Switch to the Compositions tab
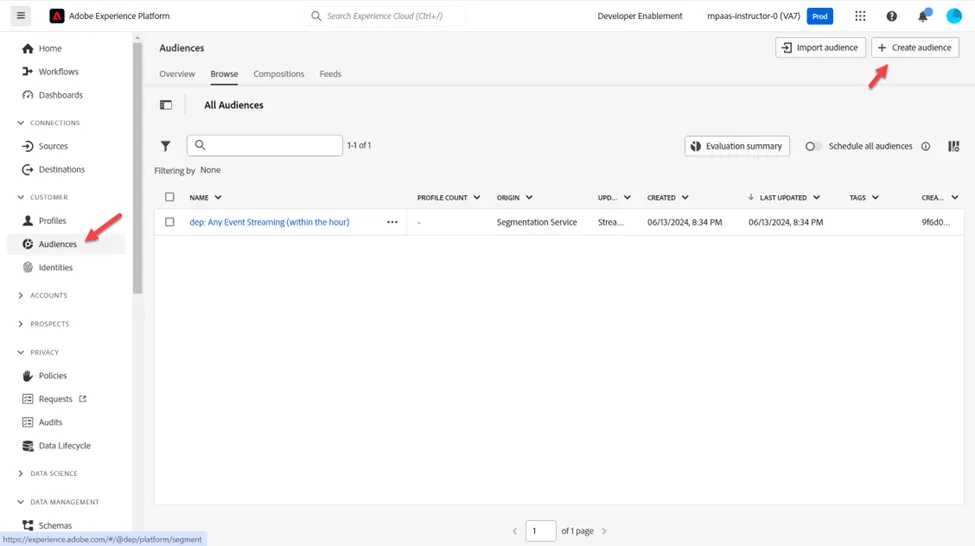Viewport: 975px width, 546px height. coord(279,74)
